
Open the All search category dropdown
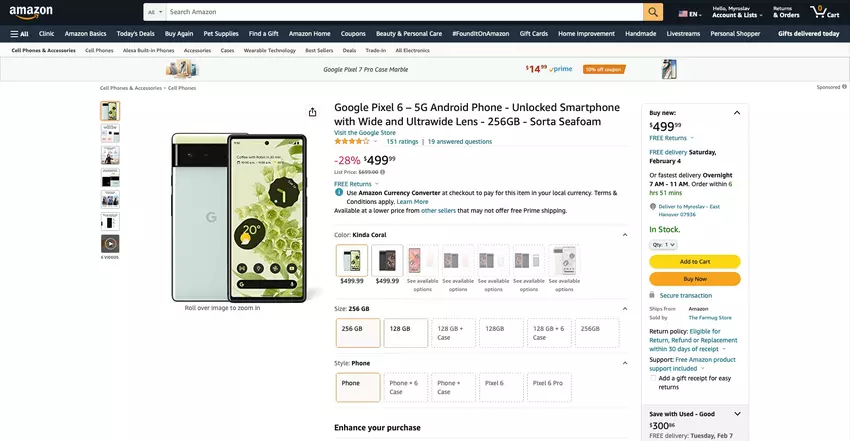pos(153,12)
